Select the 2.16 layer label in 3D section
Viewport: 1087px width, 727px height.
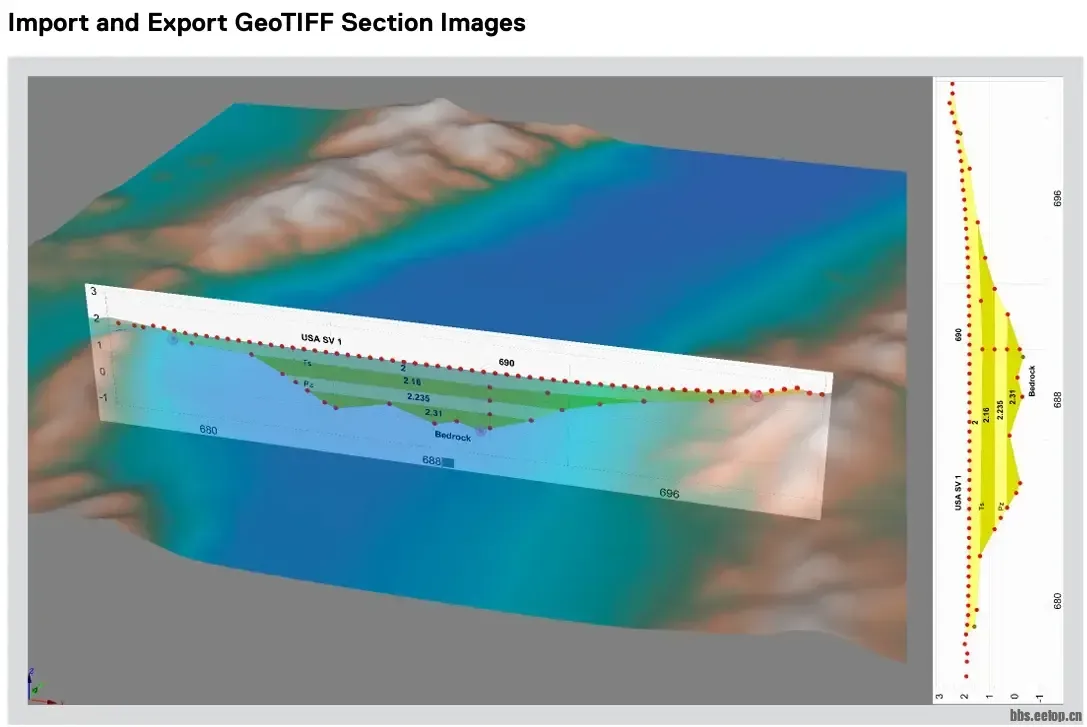pyautogui.click(x=412, y=382)
